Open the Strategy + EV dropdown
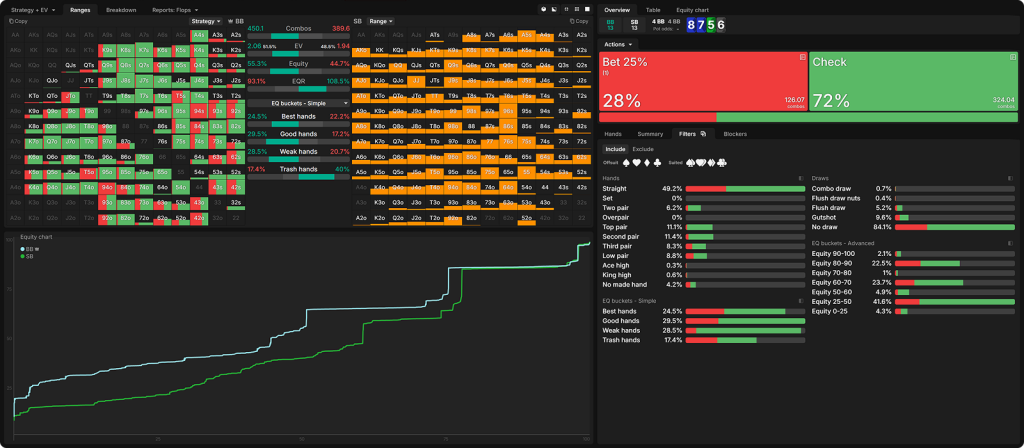The width and height of the screenshot is (1024, 448). tap(32, 9)
